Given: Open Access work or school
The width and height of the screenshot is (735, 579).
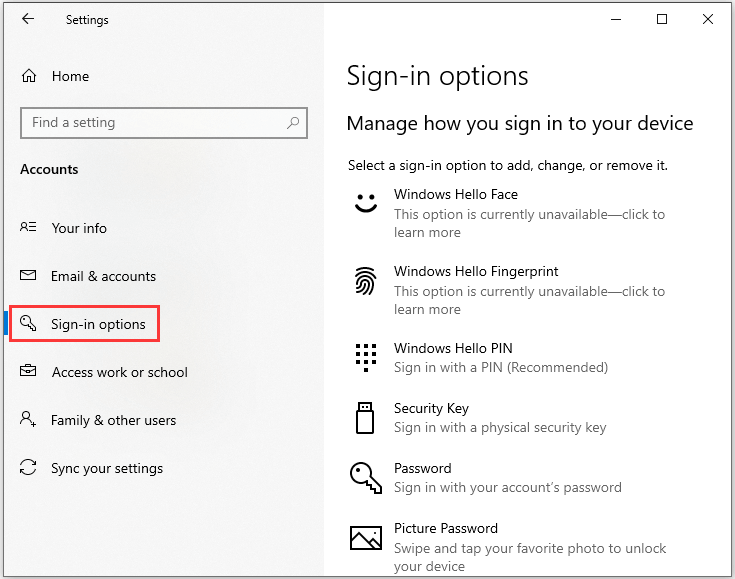Looking at the screenshot, I should [120, 372].
